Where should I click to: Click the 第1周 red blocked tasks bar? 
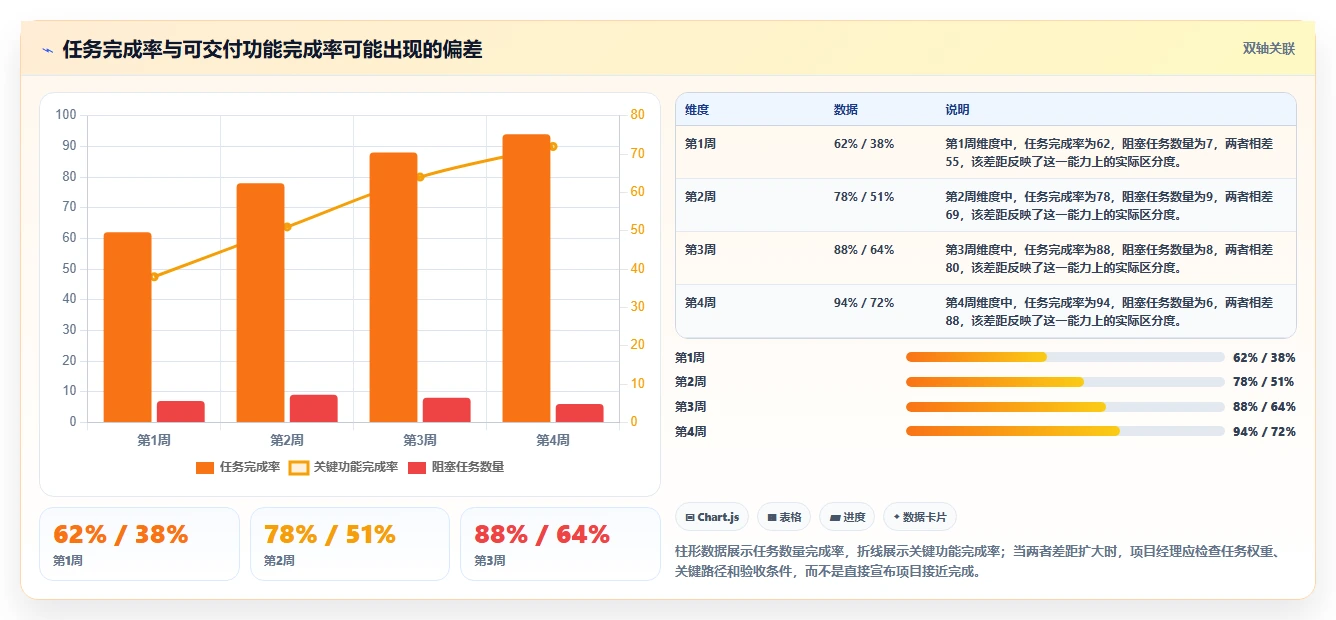(x=181, y=412)
